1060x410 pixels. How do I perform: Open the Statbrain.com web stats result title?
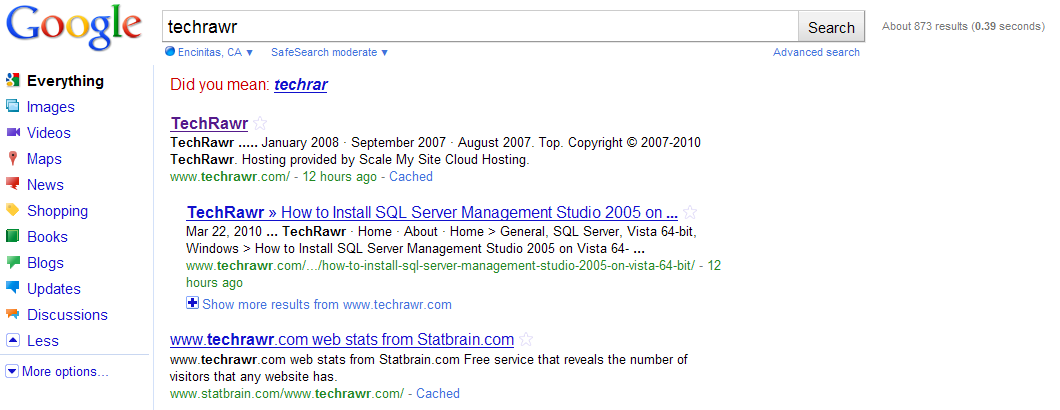pos(342,339)
